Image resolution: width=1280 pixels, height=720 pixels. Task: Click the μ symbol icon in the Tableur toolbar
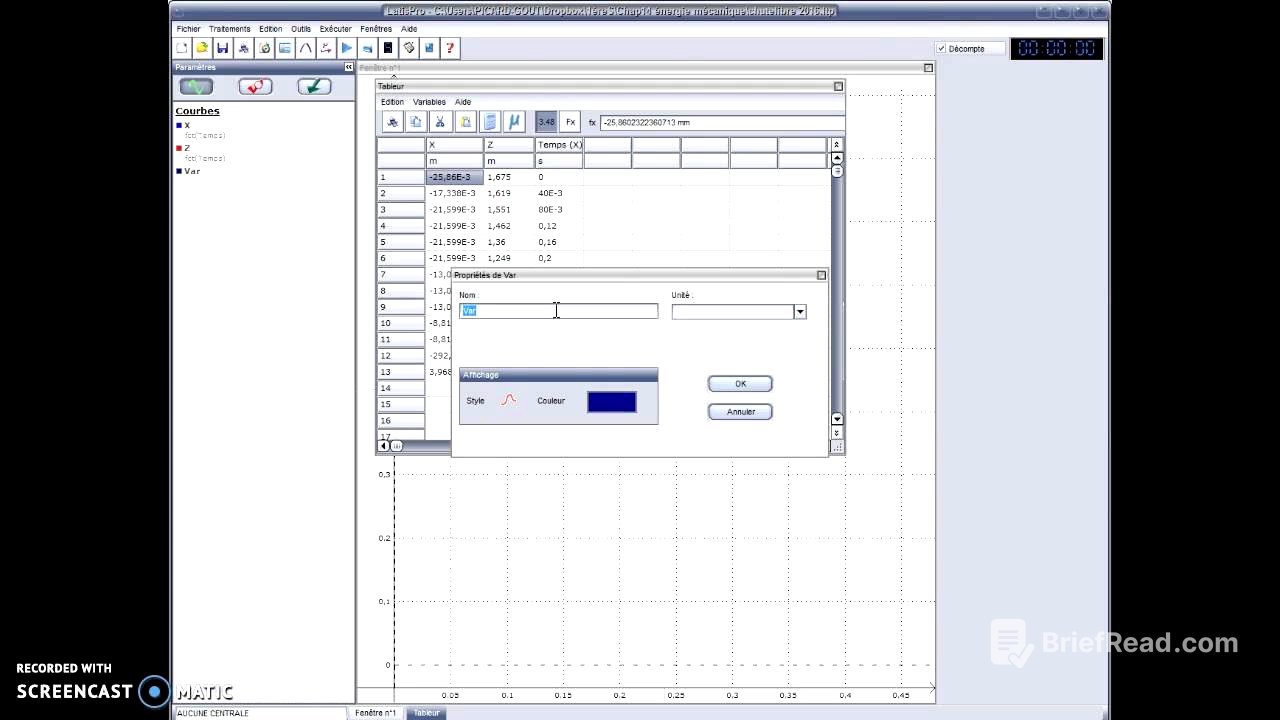[514, 122]
